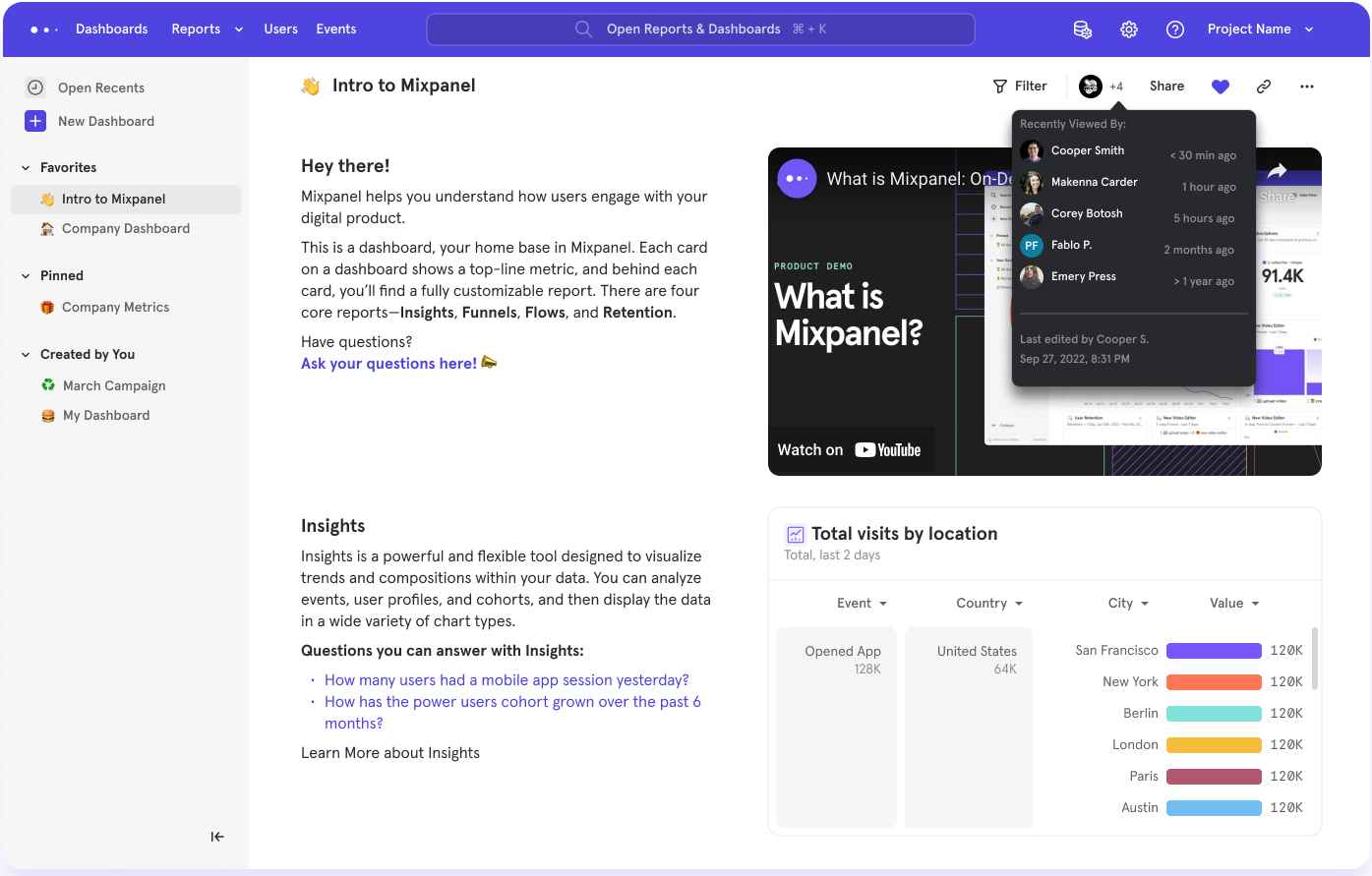Open the three-dot more options menu
This screenshot has height=876, width=1372.
pyautogui.click(x=1306, y=87)
